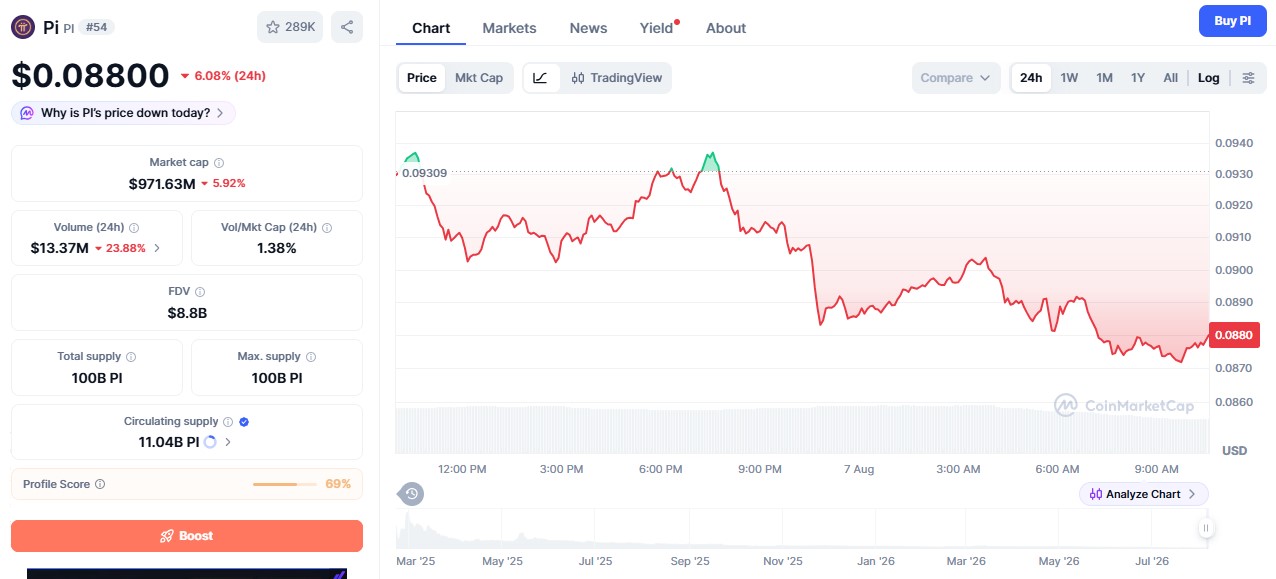
Task: Click the Pi coin logo icon
Action: (23, 27)
